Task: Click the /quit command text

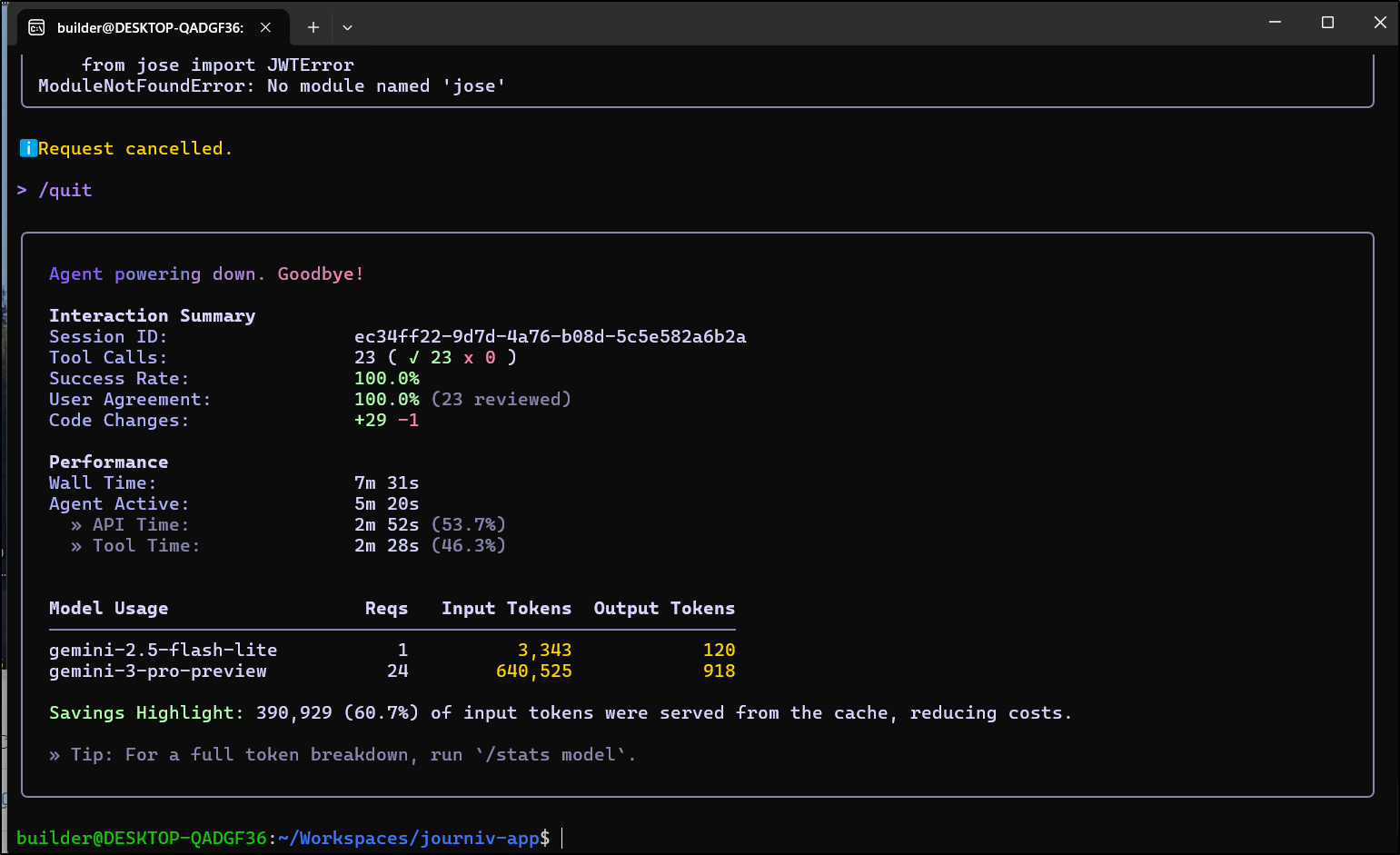Action: pos(65,190)
